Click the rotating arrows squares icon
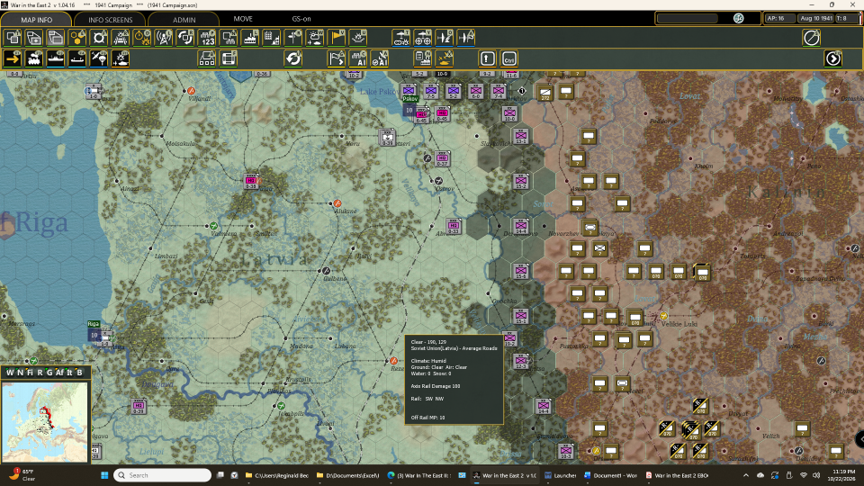Image resolution: width=864 pixels, height=486 pixels. coord(185,38)
